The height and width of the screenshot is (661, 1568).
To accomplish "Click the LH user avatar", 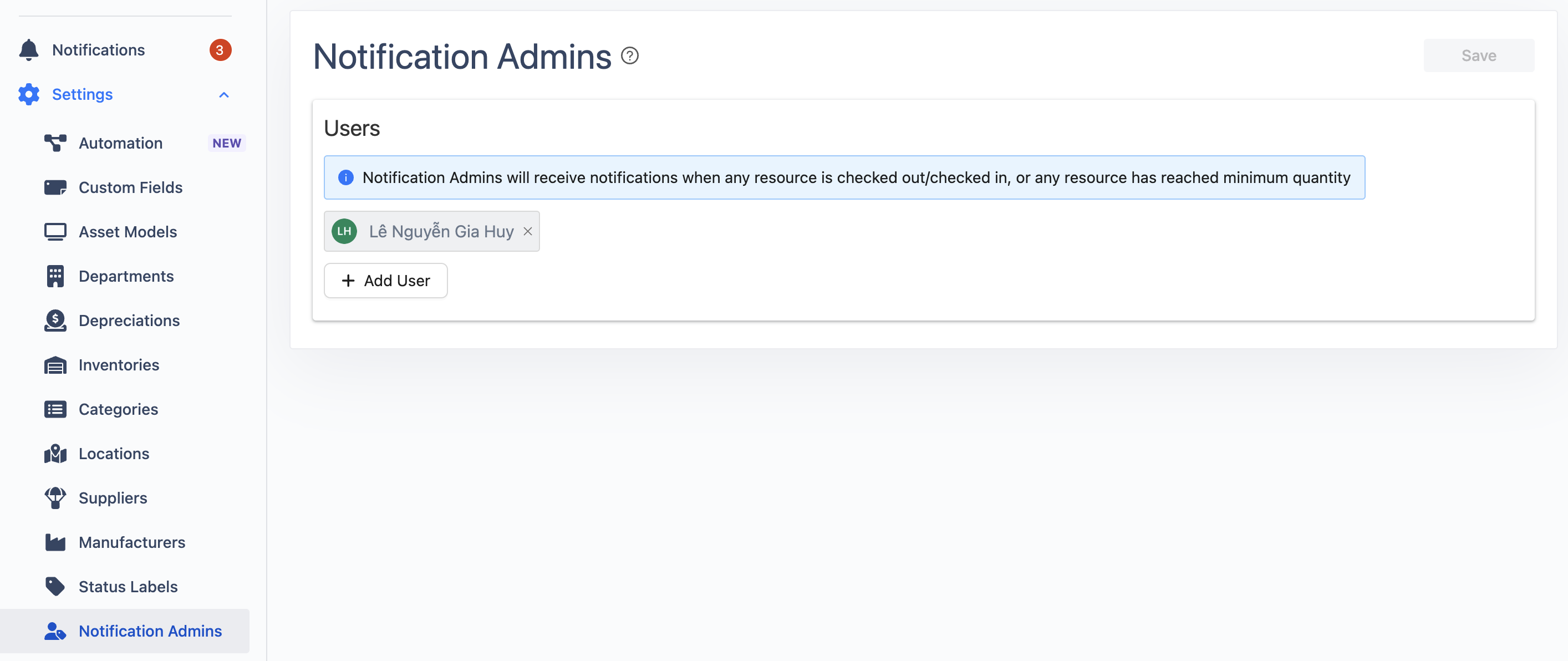I will point(344,231).
